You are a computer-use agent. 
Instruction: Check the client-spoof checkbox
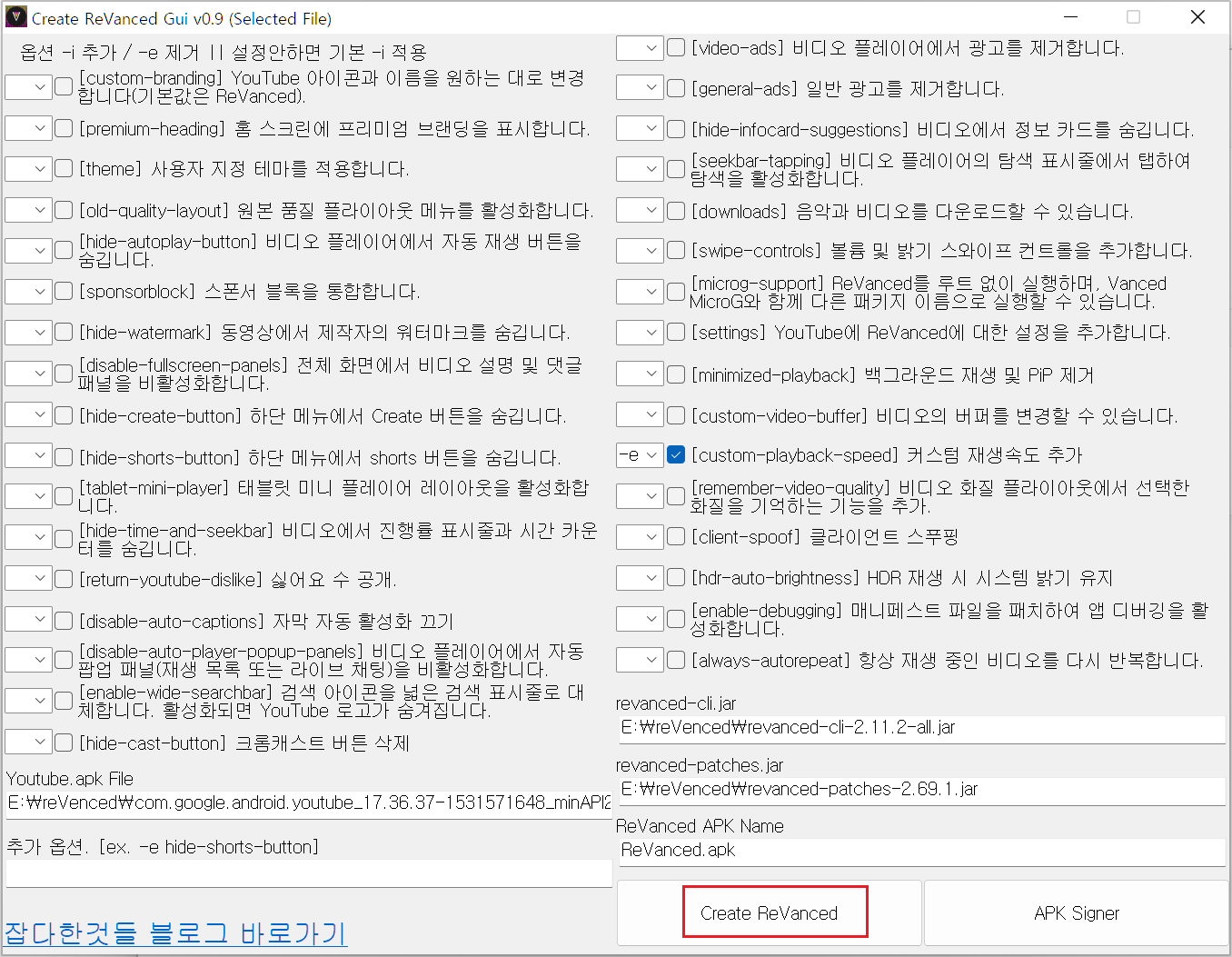tap(676, 536)
